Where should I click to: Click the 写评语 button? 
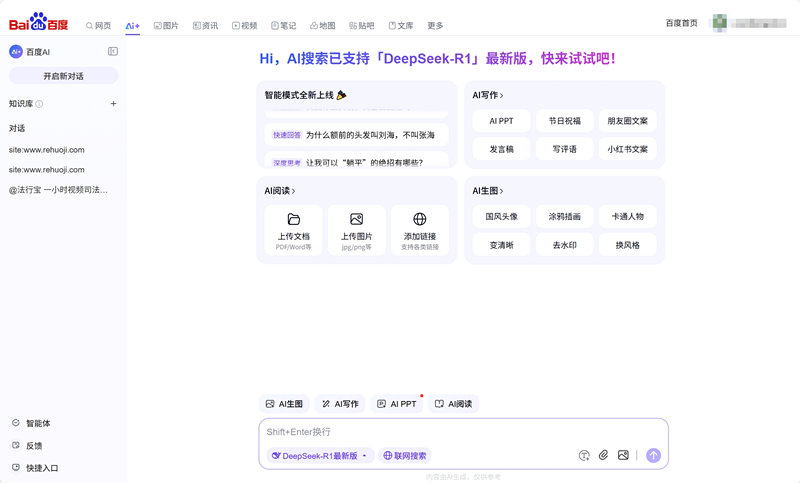[x=564, y=149]
